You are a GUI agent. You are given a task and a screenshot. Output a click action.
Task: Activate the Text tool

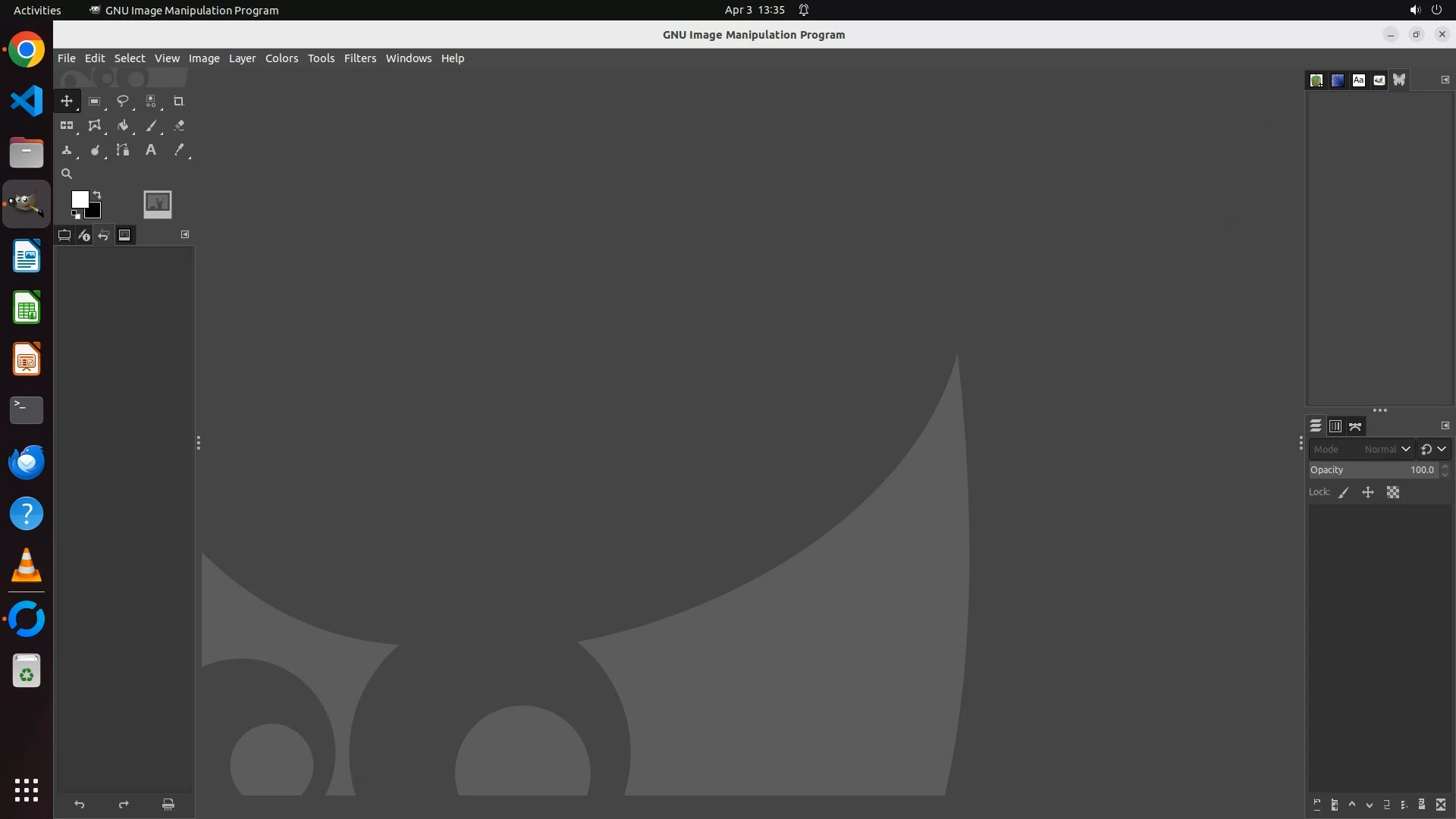point(151,150)
